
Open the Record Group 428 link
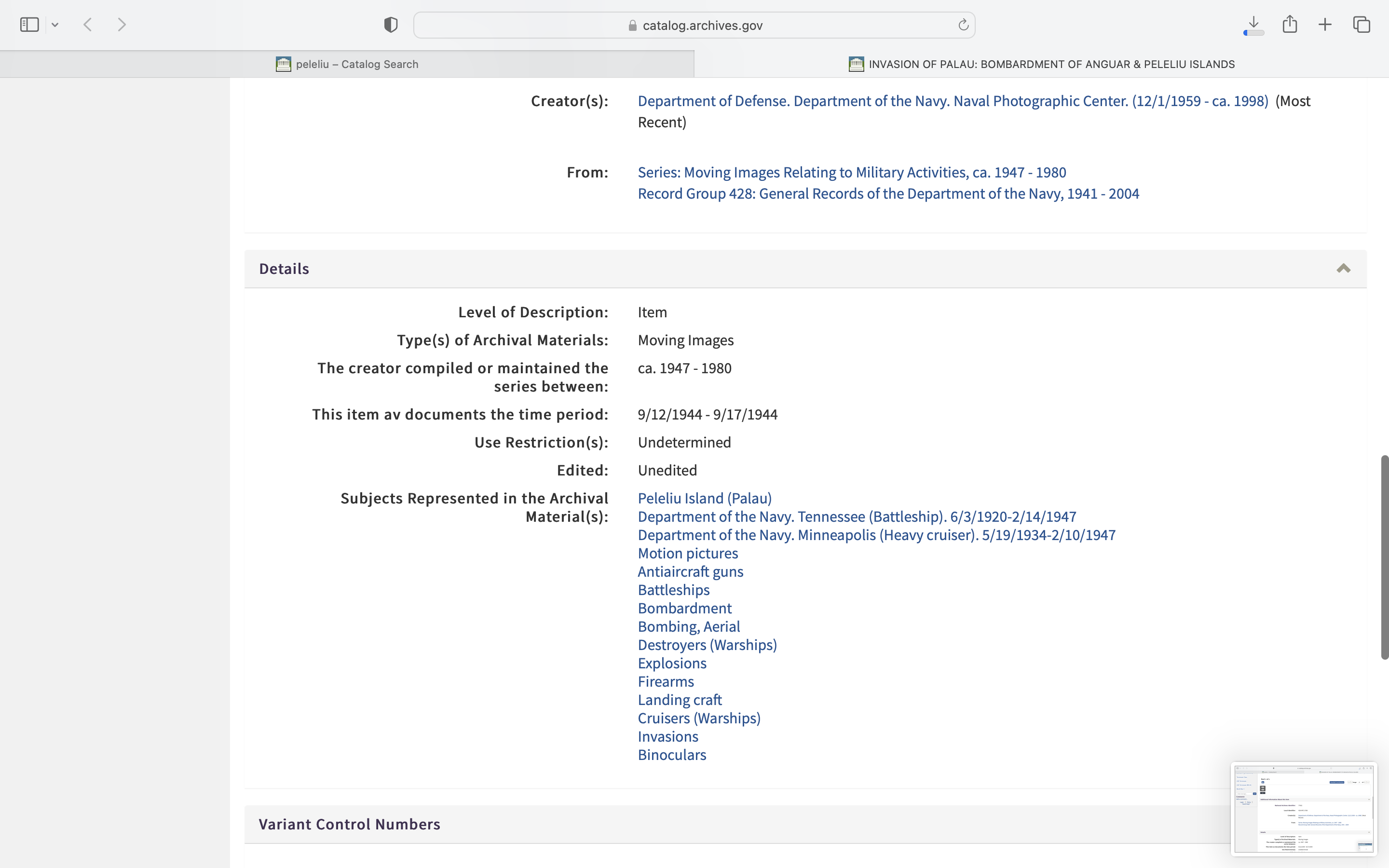(888, 194)
